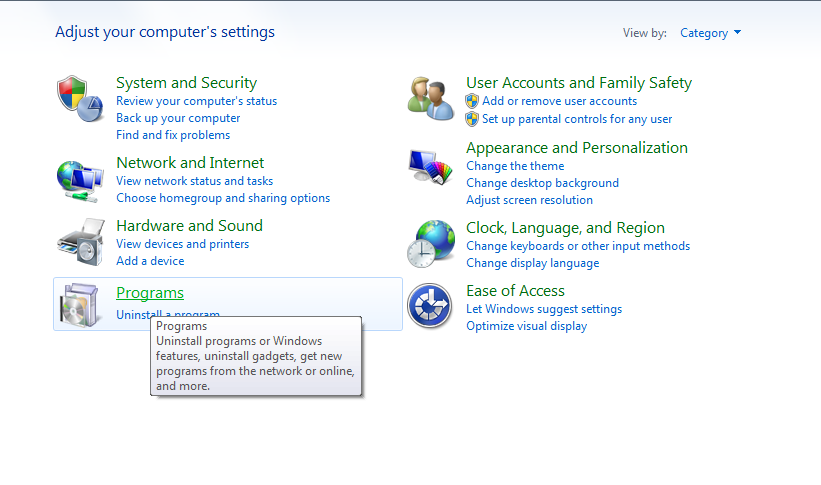821x485 pixels.
Task: Click Let Windows suggest settings
Action: [544, 309]
